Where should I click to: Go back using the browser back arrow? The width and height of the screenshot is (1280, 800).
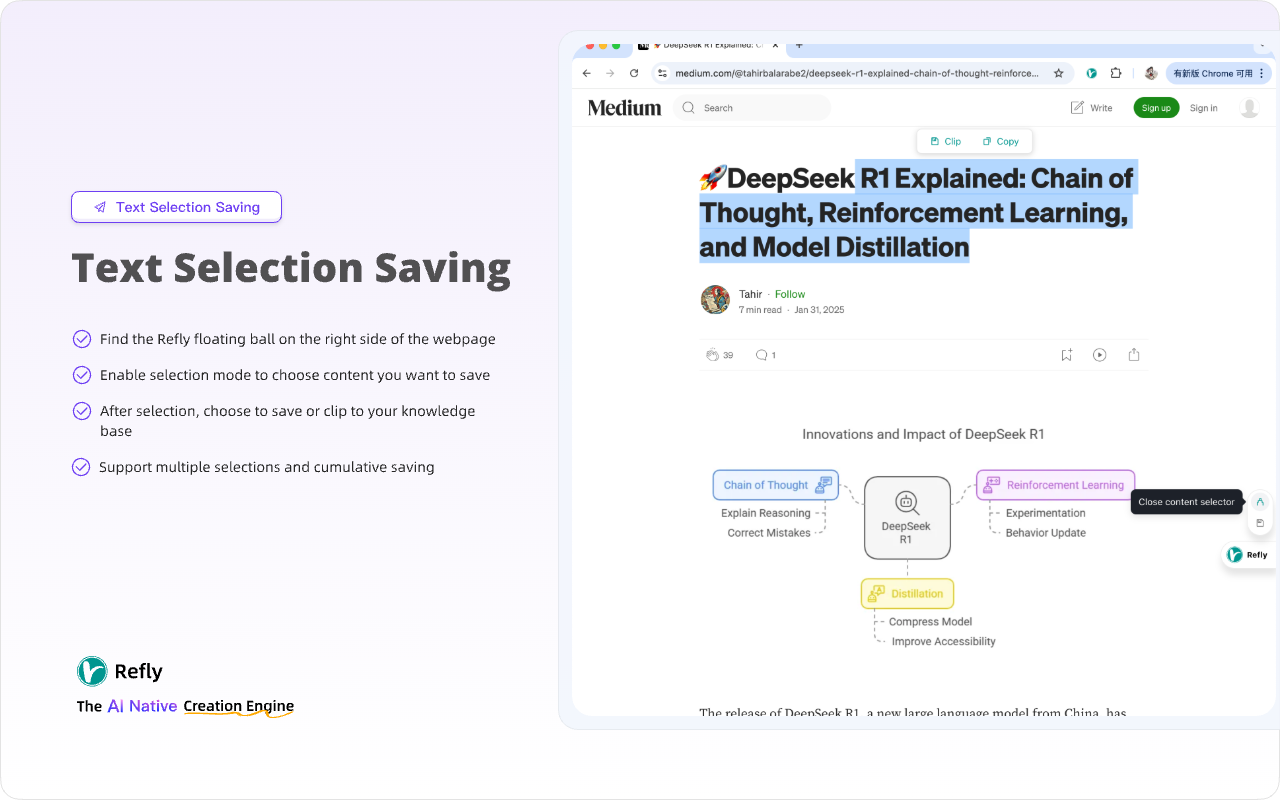pyautogui.click(x=587, y=73)
